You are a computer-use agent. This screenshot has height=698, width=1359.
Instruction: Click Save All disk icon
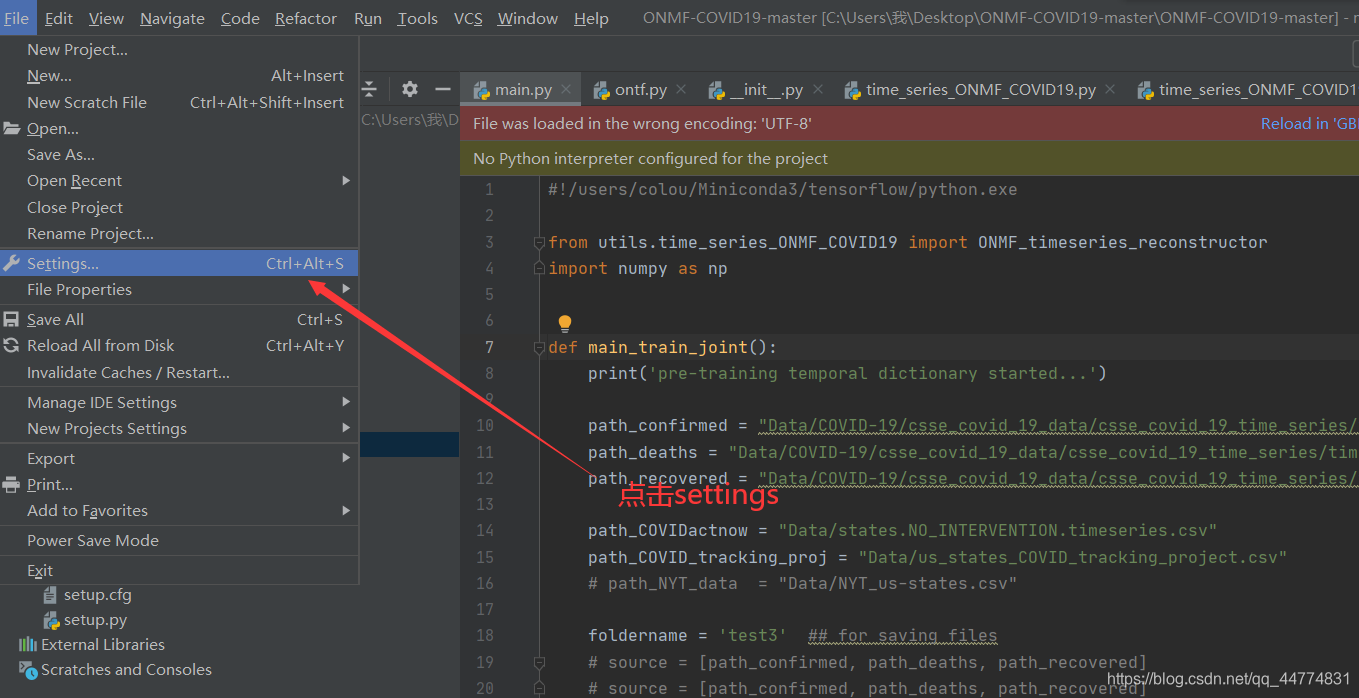[x=11, y=319]
